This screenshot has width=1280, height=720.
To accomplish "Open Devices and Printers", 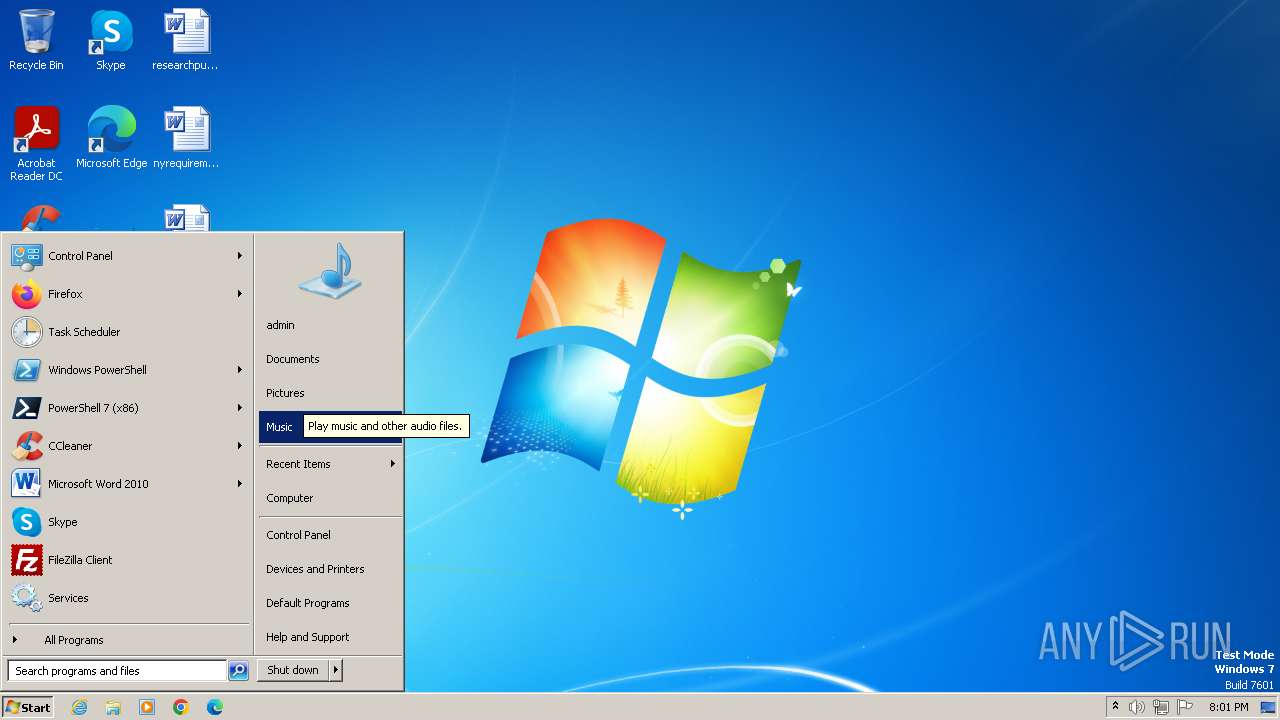I will point(330,569).
